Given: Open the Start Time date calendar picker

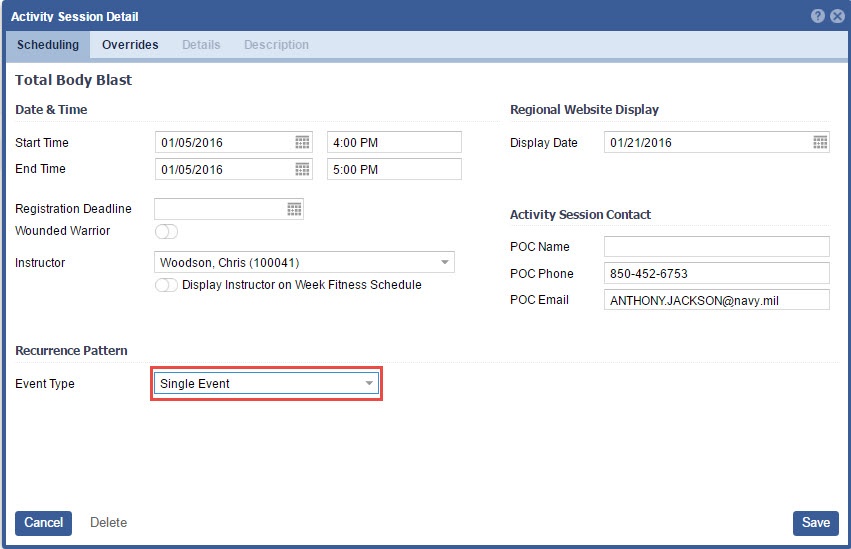Looking at the screenshot, I should 302,143.
